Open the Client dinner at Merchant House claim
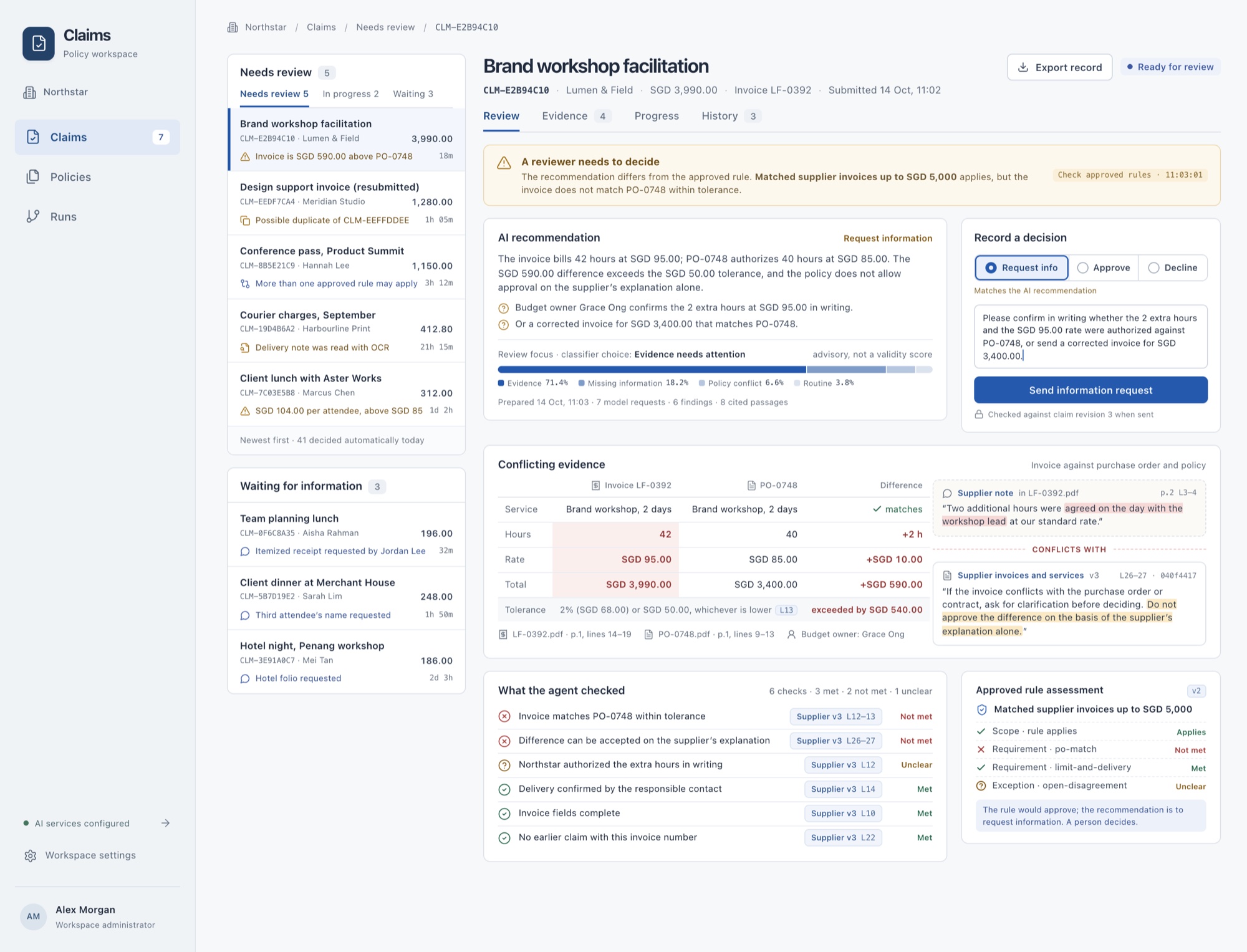This screenshot has width=1247, height=952. [347, 599]
